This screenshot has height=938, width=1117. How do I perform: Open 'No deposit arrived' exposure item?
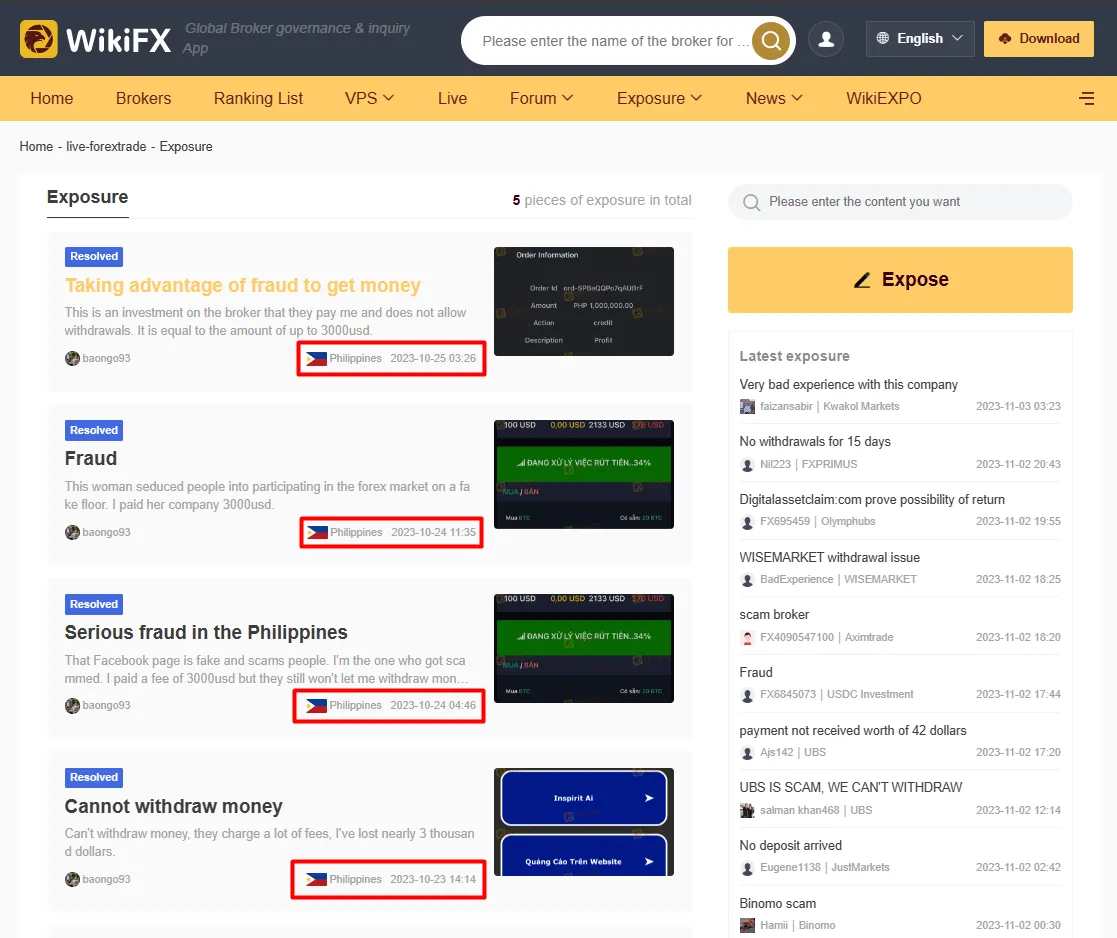click(x=791, y=846)
